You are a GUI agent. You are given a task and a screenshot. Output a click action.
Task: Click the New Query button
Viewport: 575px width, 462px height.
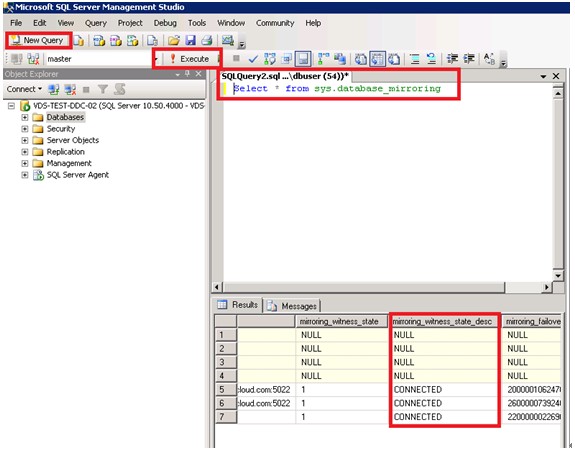(38, 40)
